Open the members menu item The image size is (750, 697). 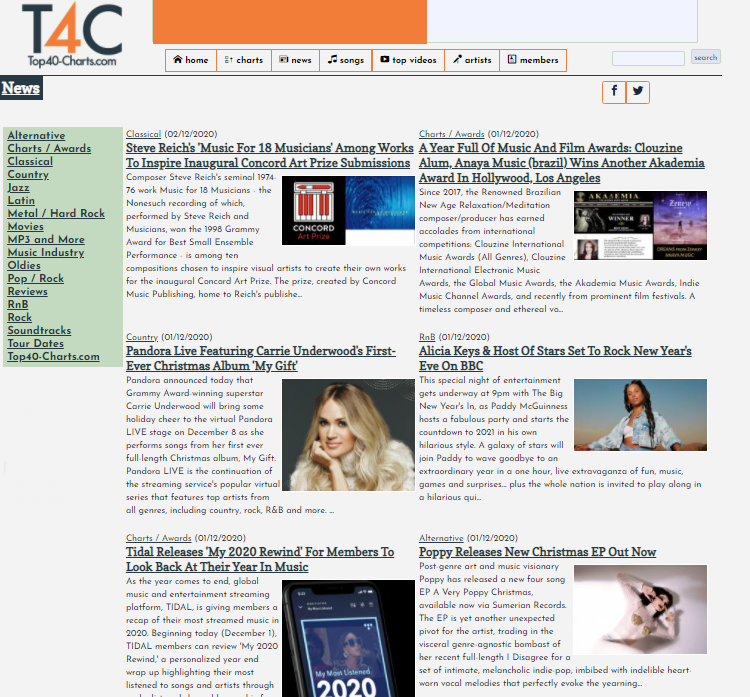[533, 60]
